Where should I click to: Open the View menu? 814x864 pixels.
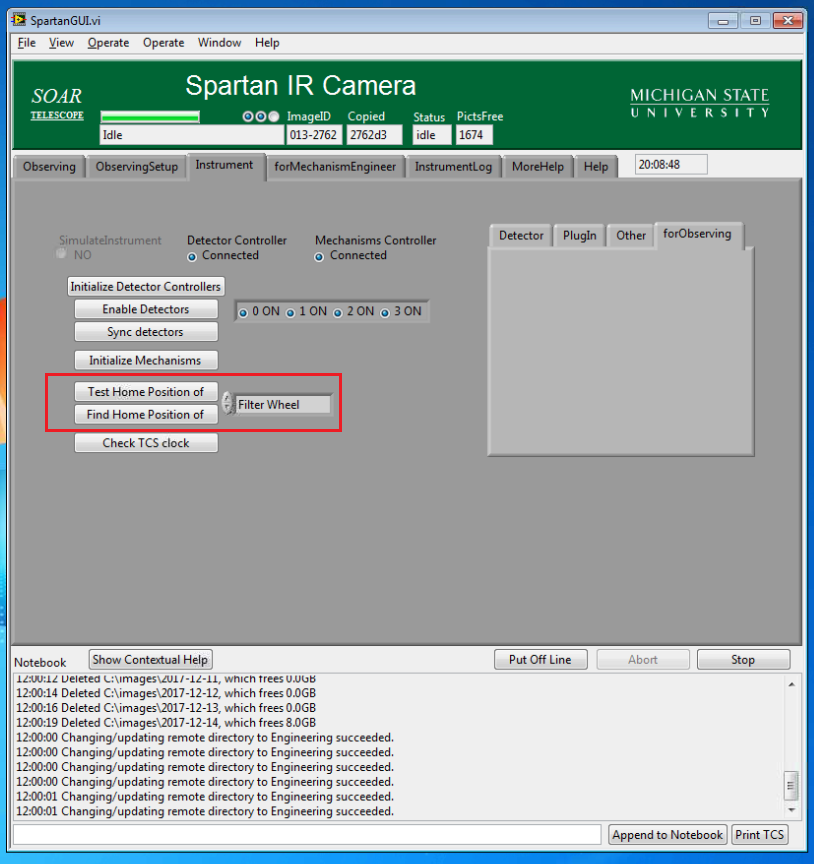tap(61, 43)
